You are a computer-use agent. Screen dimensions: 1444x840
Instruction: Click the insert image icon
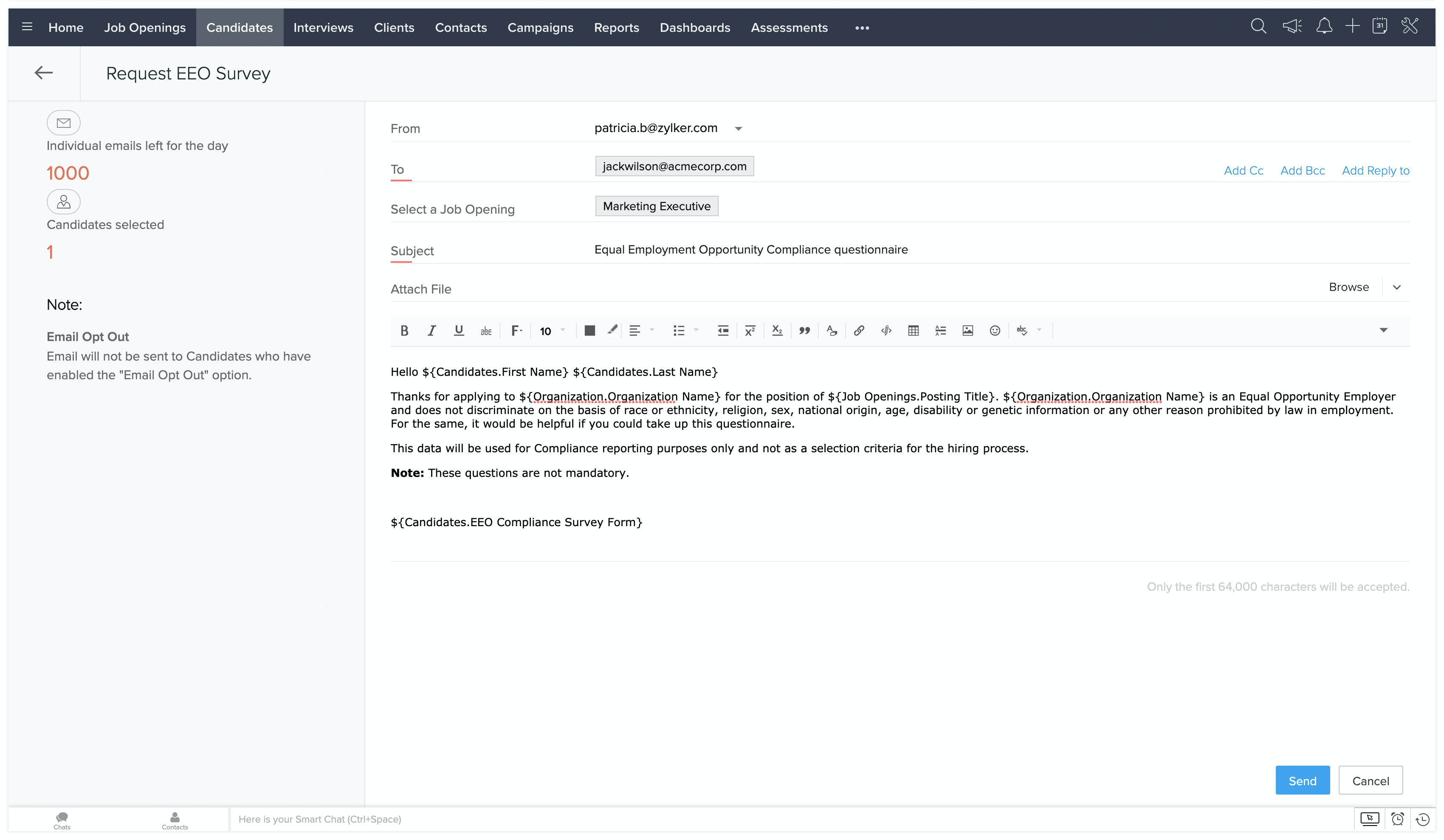point(967,331)
